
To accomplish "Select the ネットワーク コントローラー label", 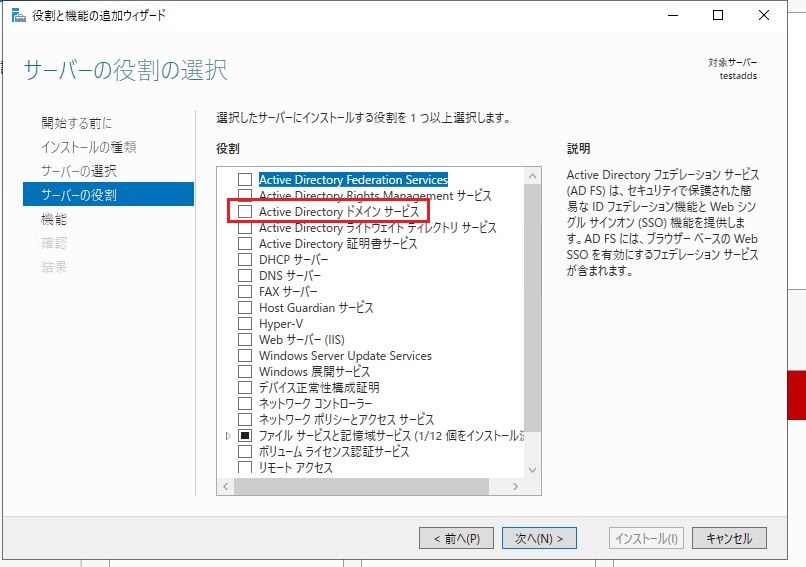I will coord(315,404).
